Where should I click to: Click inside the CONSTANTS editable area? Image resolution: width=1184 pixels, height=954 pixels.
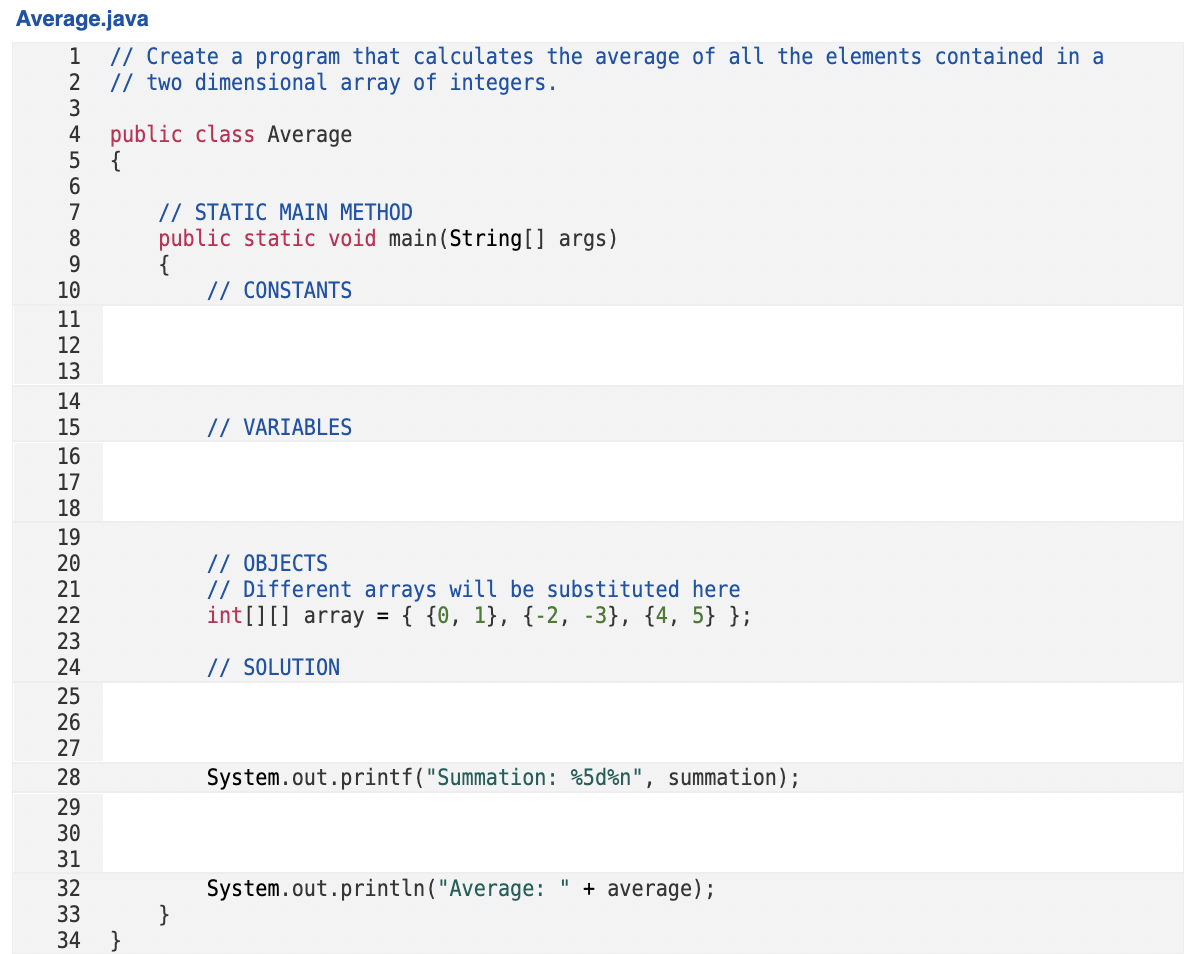pos(643,345)
